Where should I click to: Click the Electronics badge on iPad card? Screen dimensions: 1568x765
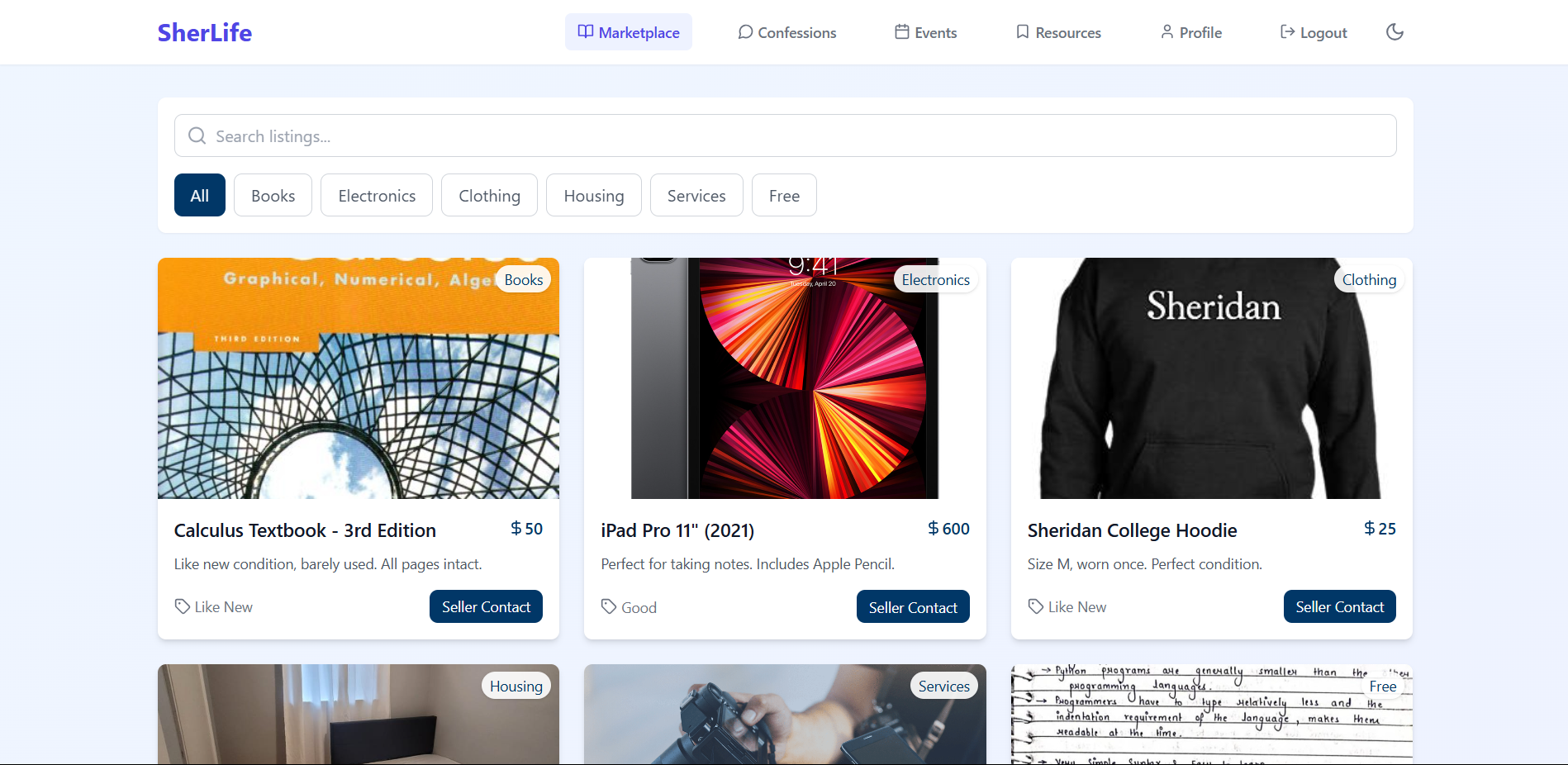click(x=935, y=280)
